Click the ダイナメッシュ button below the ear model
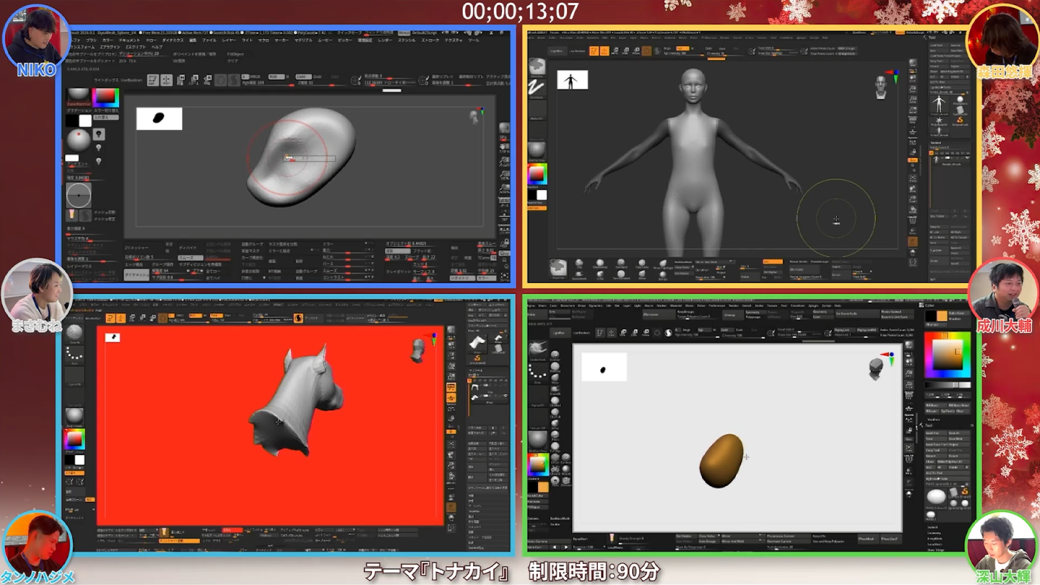Viewport: 1040px width, 585px height. click(136, 275)
